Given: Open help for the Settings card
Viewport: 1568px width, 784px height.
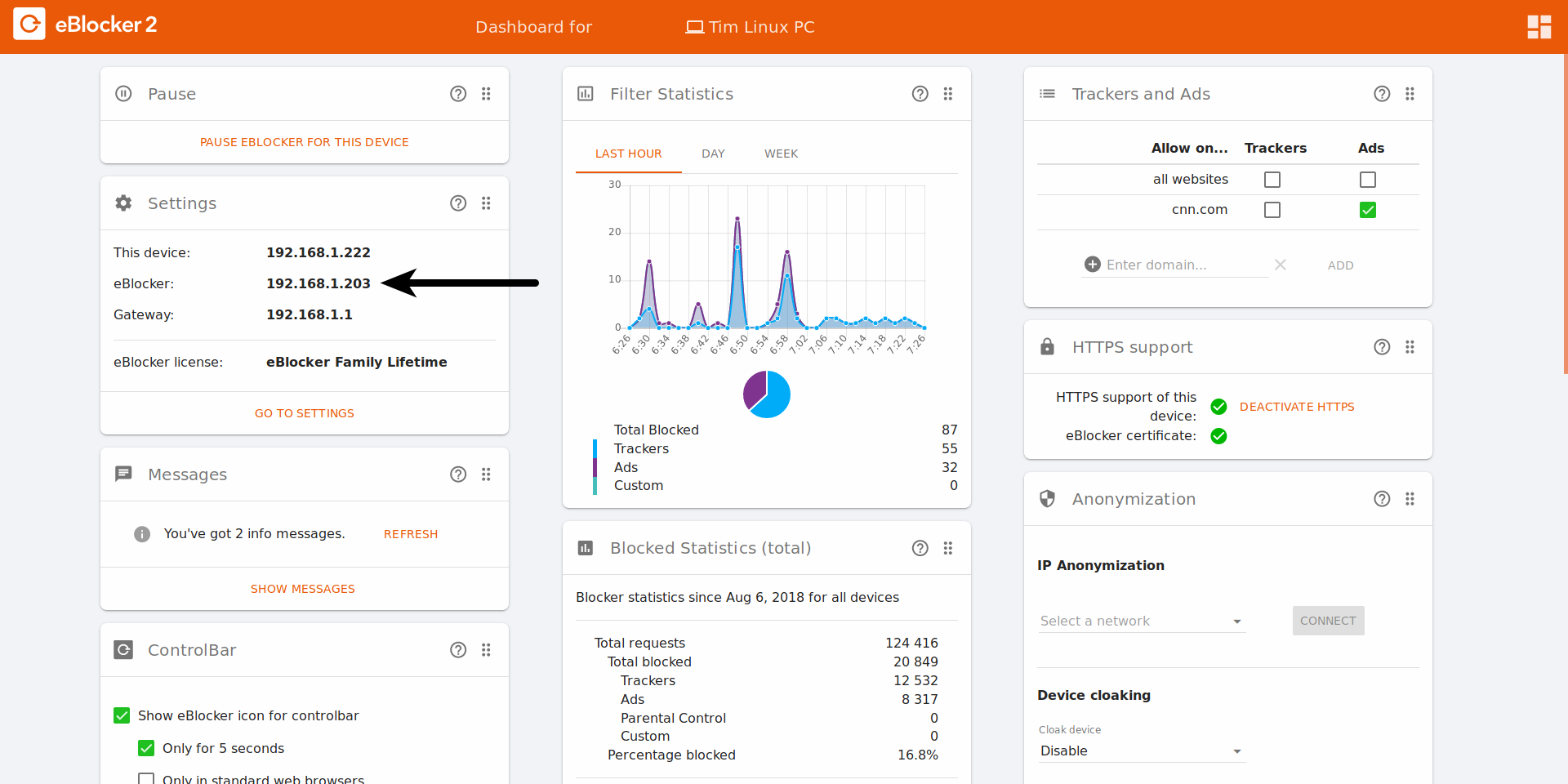Looking at the screenshot, I should tap(458, 203).
